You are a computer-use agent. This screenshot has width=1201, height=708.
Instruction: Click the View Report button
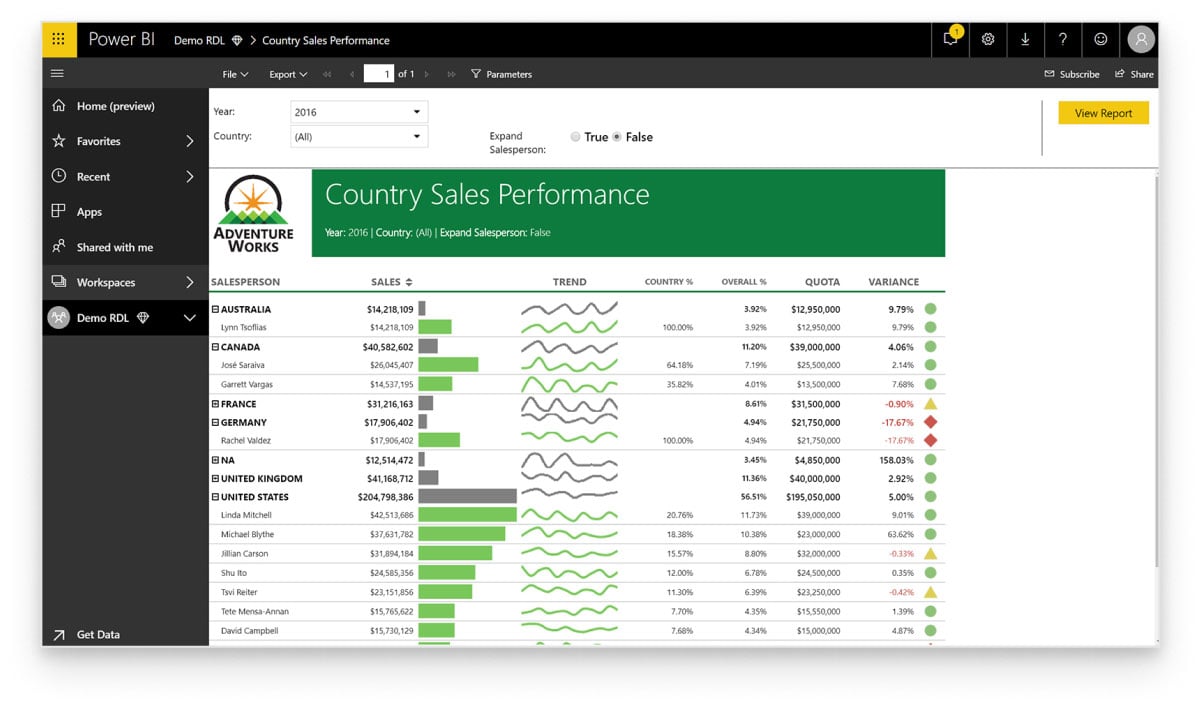click(1103, 113)
